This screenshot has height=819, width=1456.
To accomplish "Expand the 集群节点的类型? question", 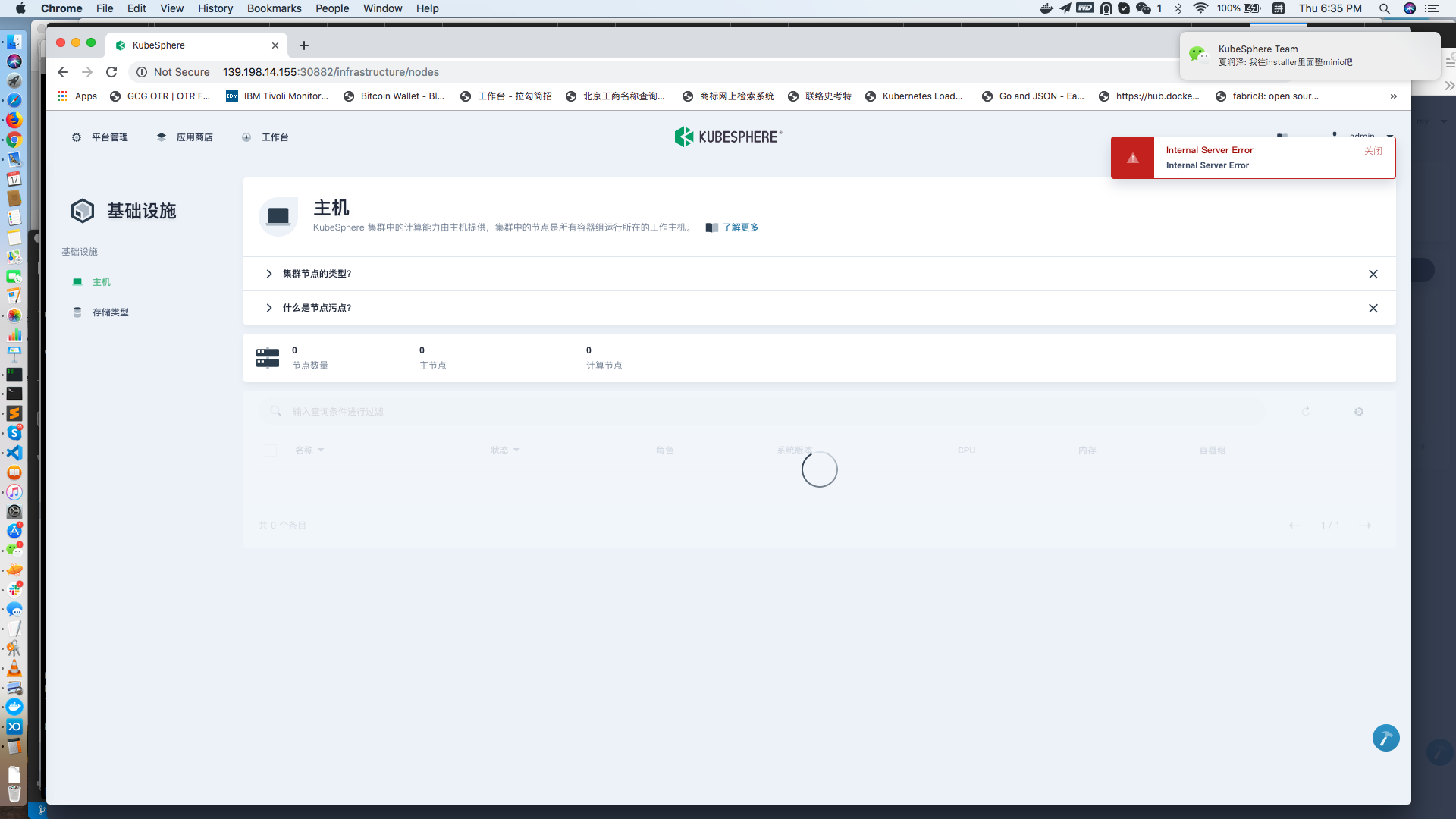I will tap(316, 274).
